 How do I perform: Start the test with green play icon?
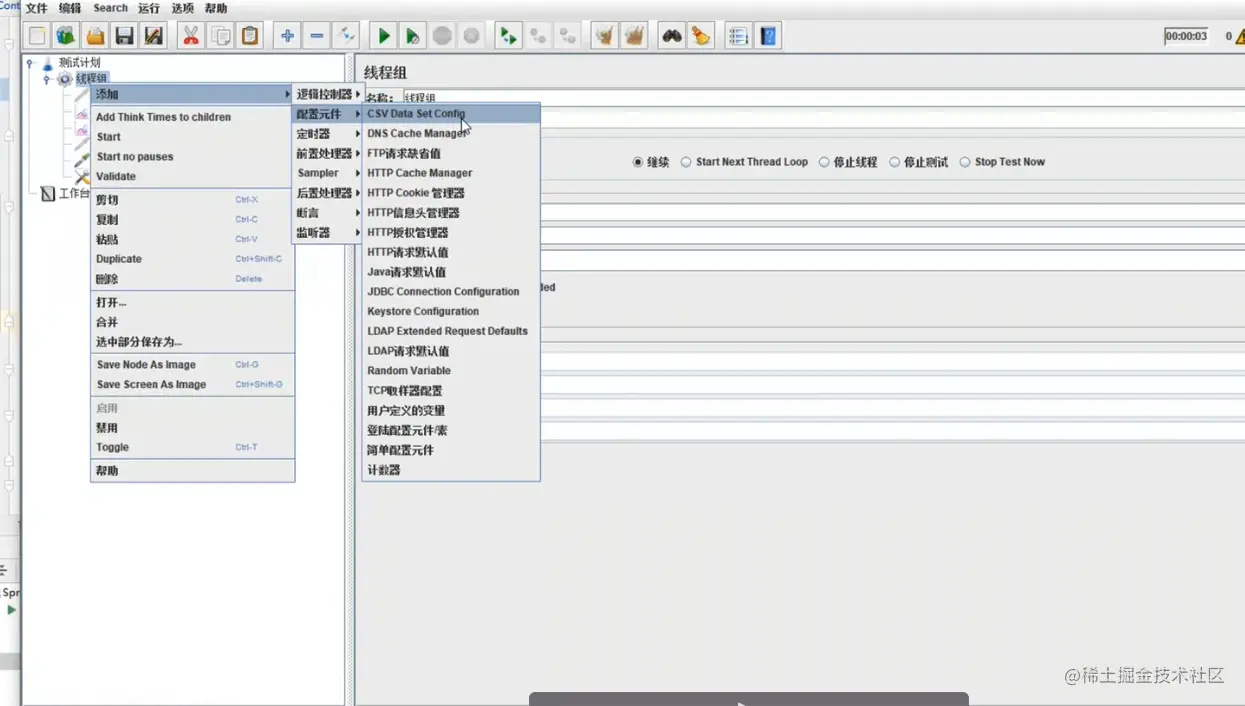tap(383, 36)
